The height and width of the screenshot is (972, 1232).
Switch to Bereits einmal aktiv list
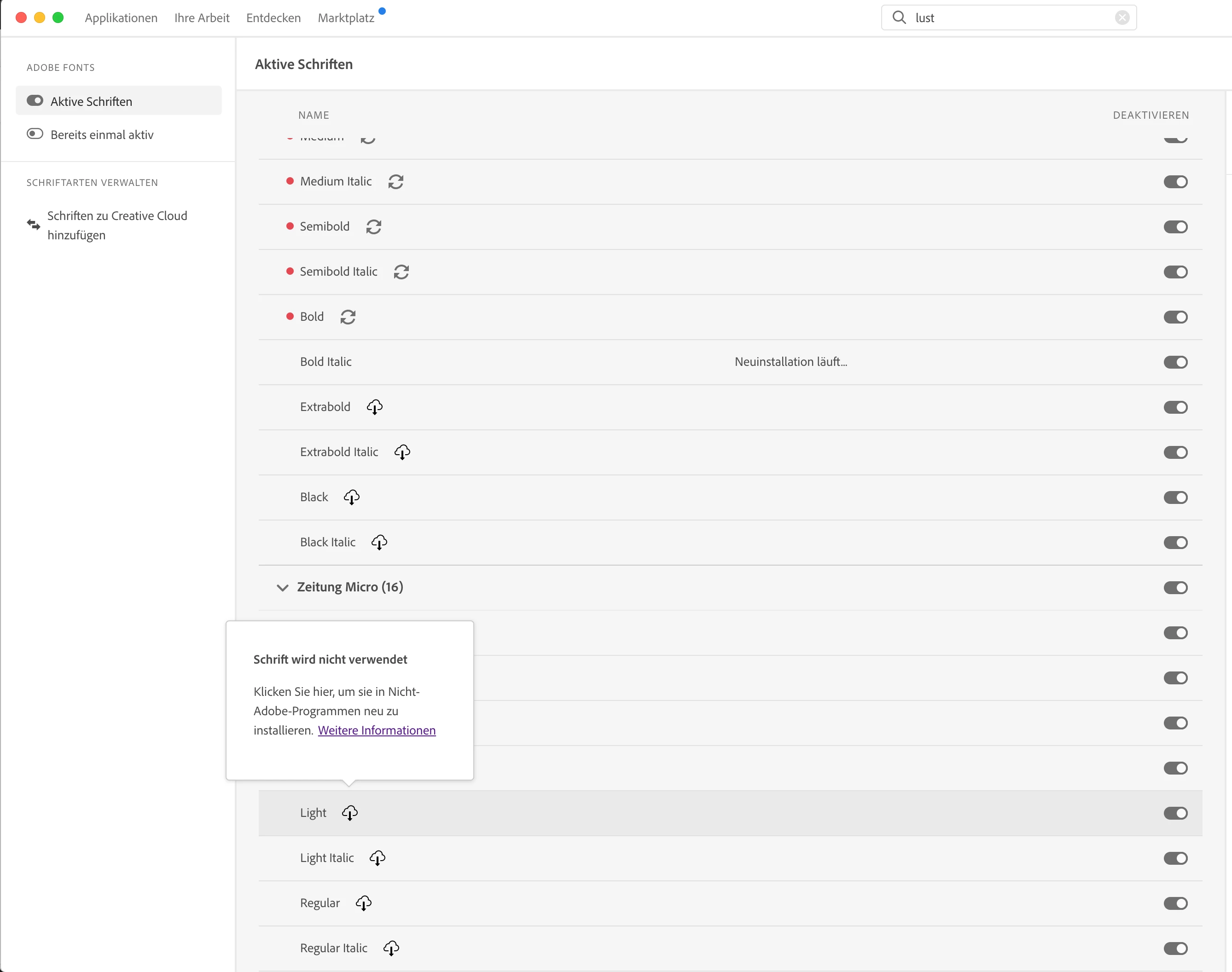101,135
